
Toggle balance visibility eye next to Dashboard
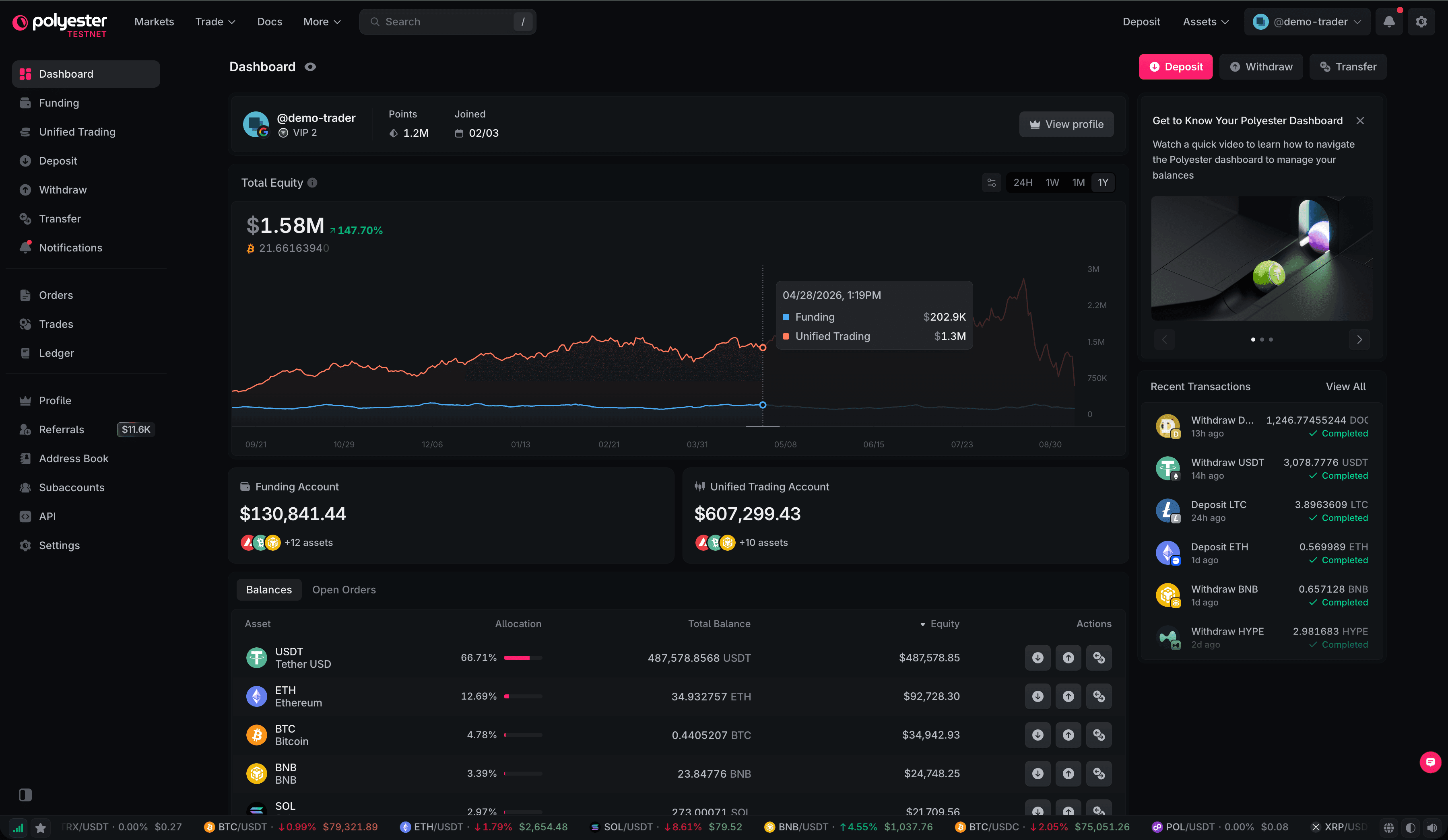(x=310, y=67)
